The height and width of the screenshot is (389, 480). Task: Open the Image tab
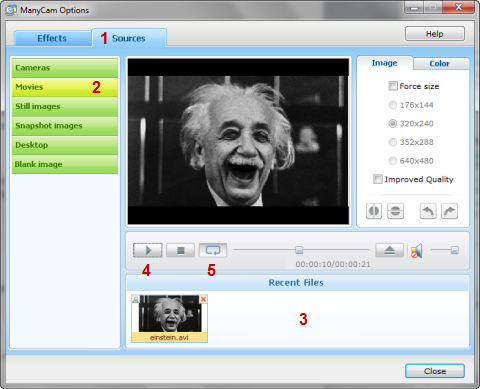(x=384, y=63)
